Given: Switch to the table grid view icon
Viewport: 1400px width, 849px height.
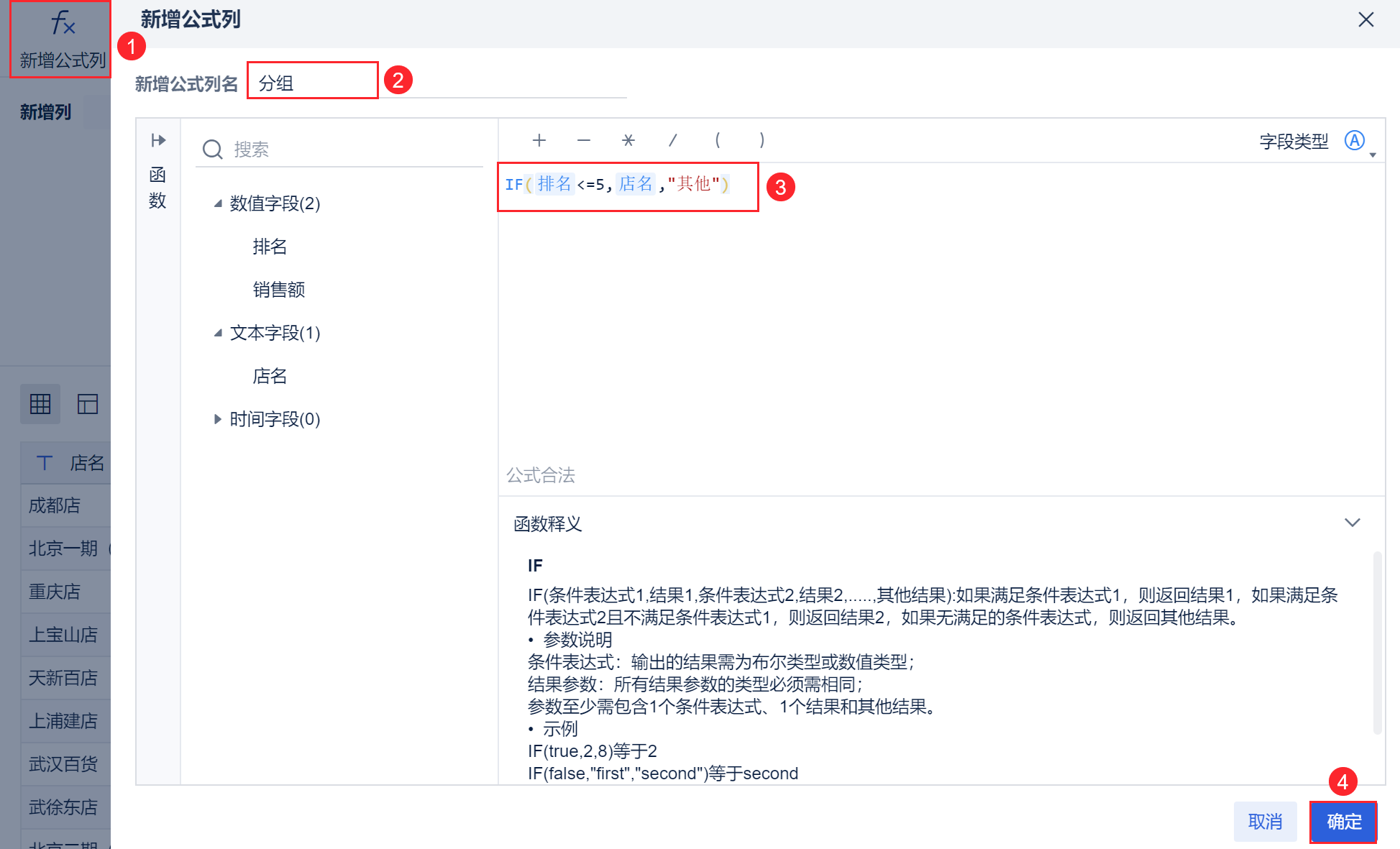Looking at the screenshot, I should coord(40,404).
